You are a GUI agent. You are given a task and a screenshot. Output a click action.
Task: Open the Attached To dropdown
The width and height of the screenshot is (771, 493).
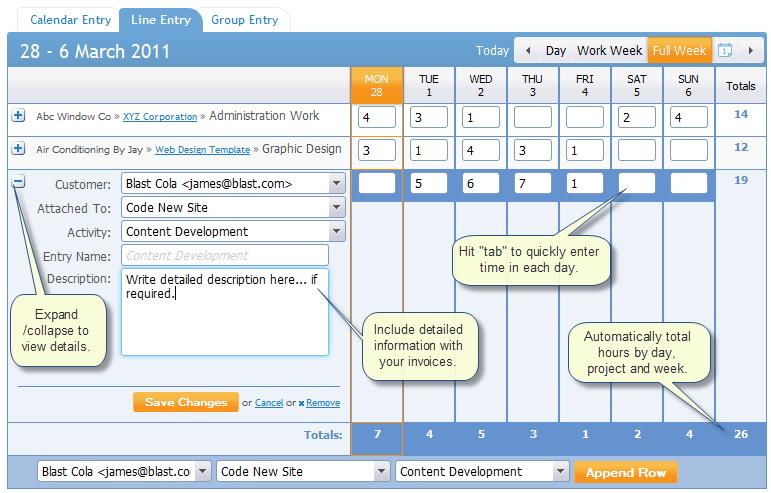(x=336, y=207)
